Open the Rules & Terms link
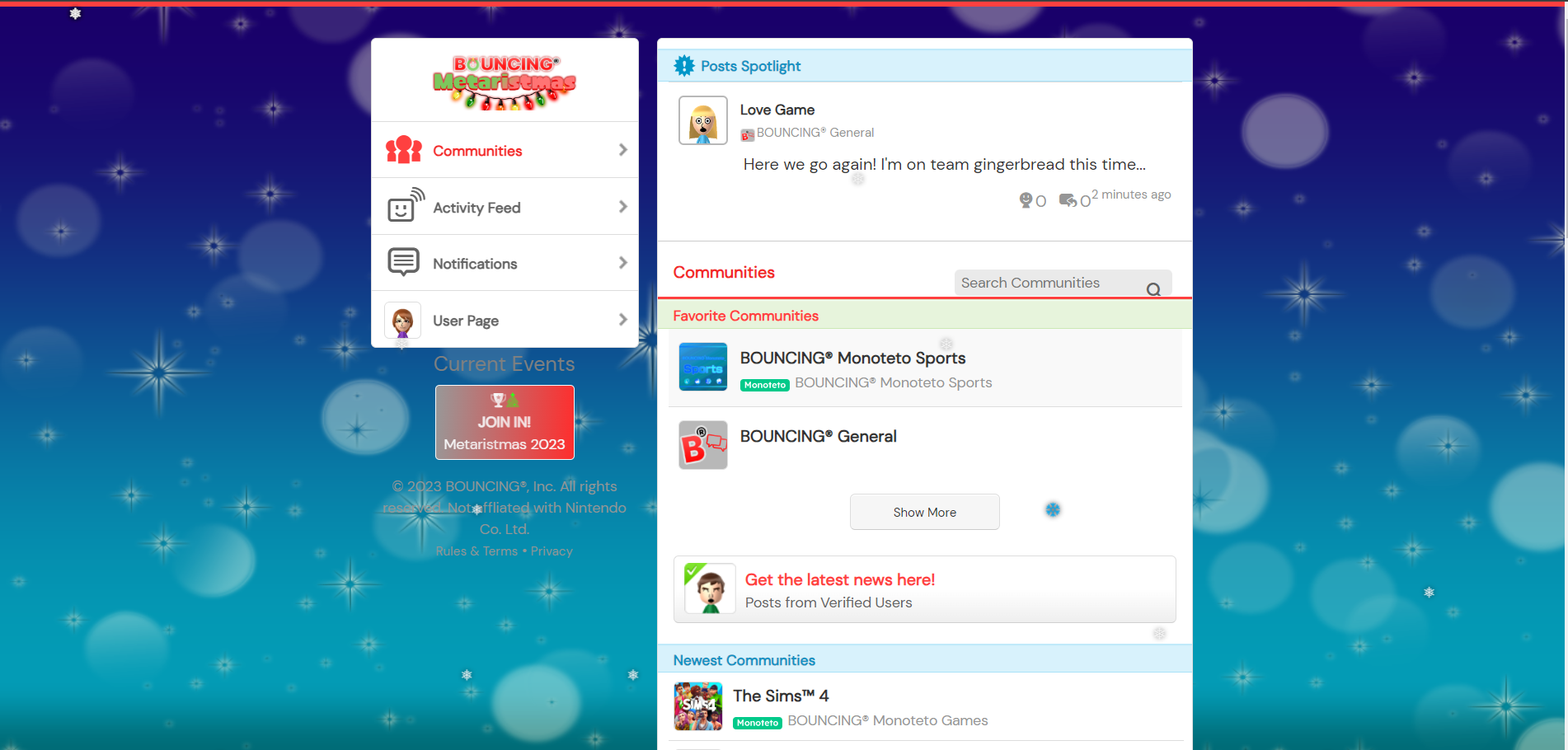Image resolution: width=1568 pixels, height=750 pixels. point(477,551)
